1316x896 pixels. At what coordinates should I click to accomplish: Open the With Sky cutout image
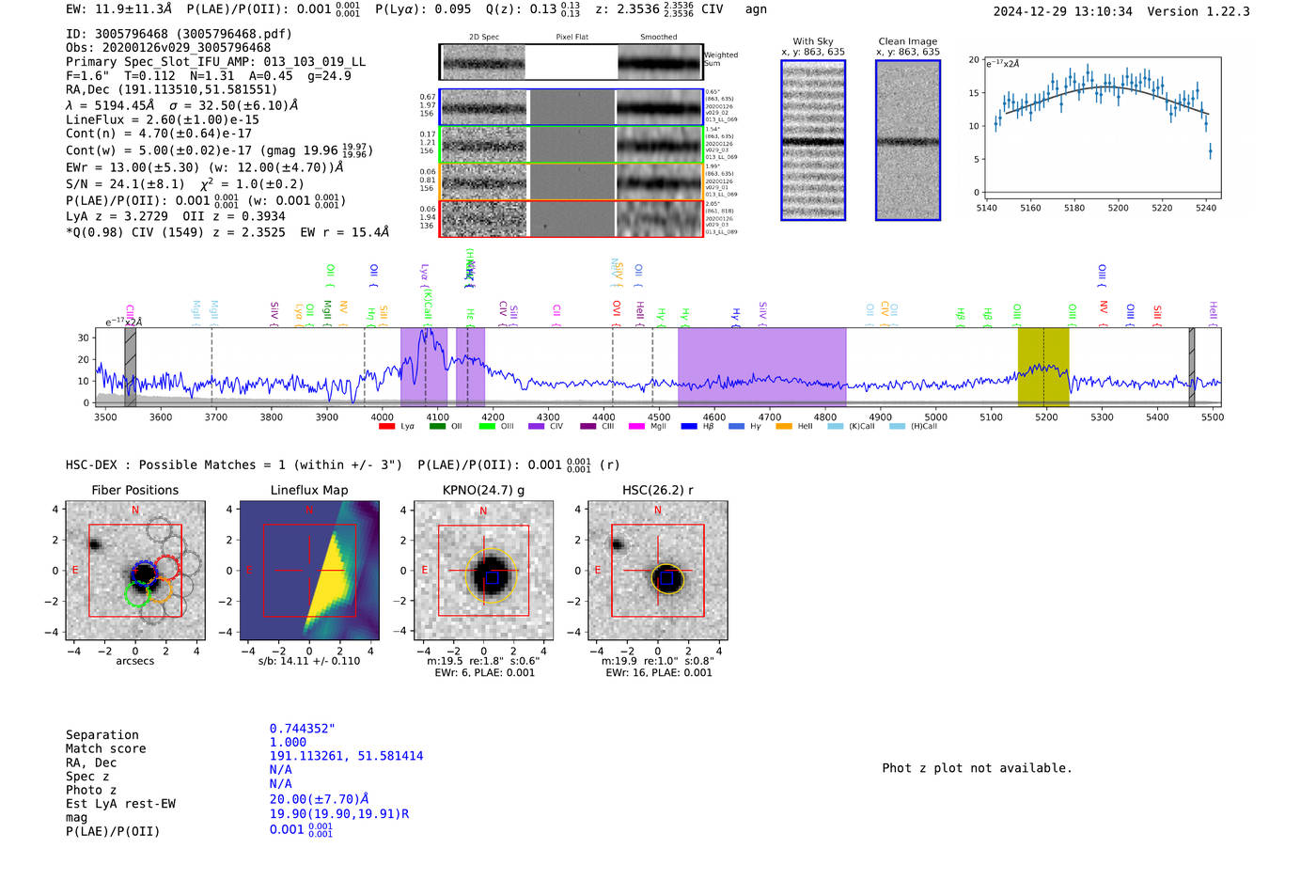coord(813,140)
